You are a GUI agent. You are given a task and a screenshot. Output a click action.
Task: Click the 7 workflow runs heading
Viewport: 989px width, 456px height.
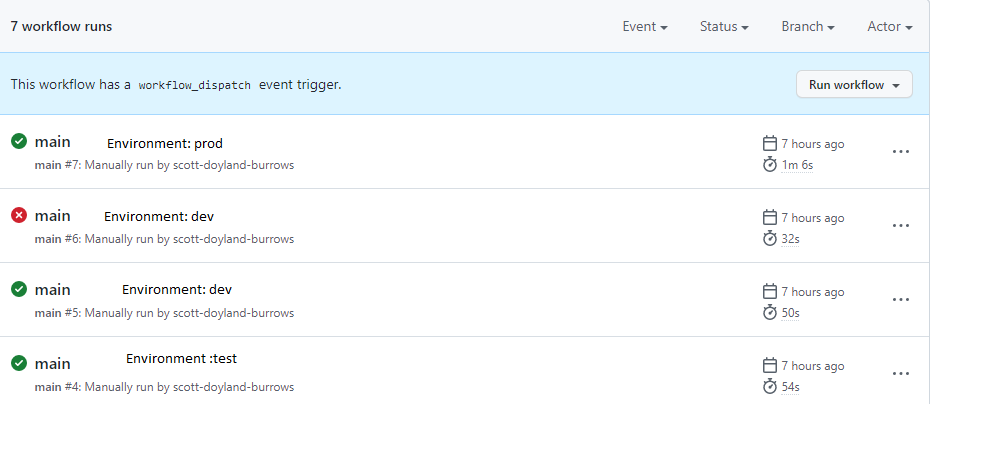[61, 26]
